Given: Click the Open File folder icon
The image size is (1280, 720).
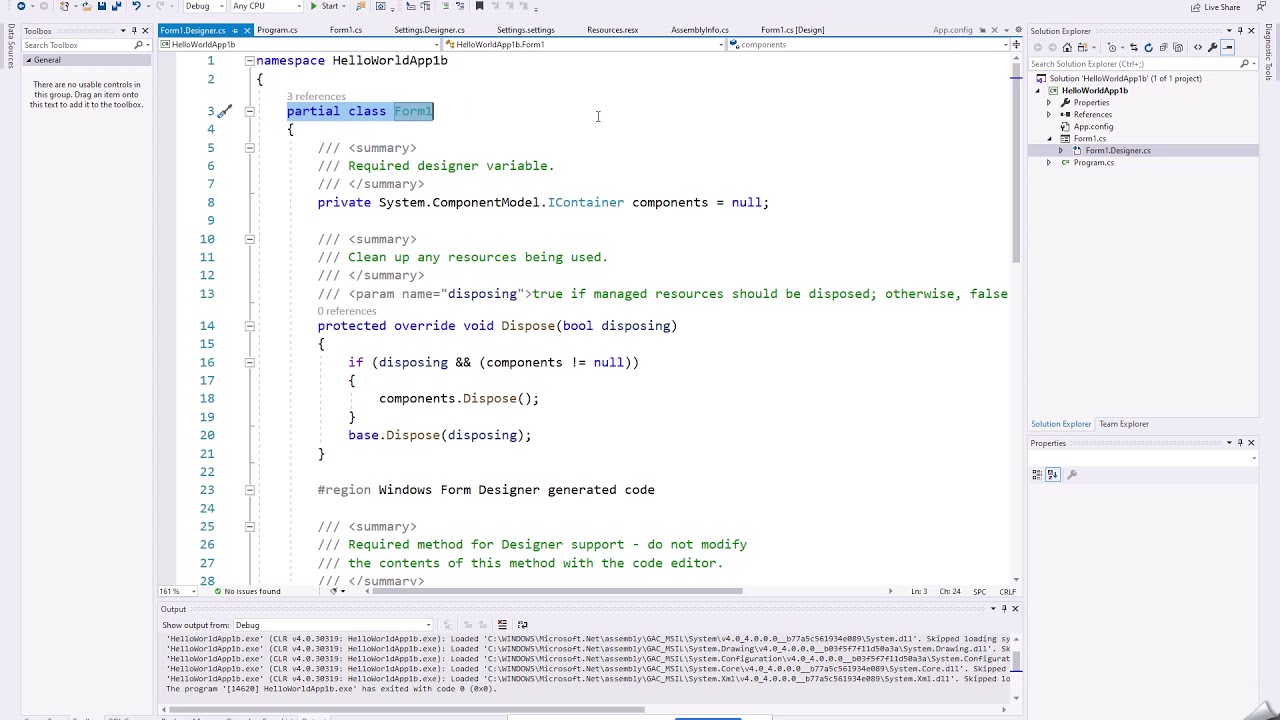Looking at the screenshot, I should 87,6.
